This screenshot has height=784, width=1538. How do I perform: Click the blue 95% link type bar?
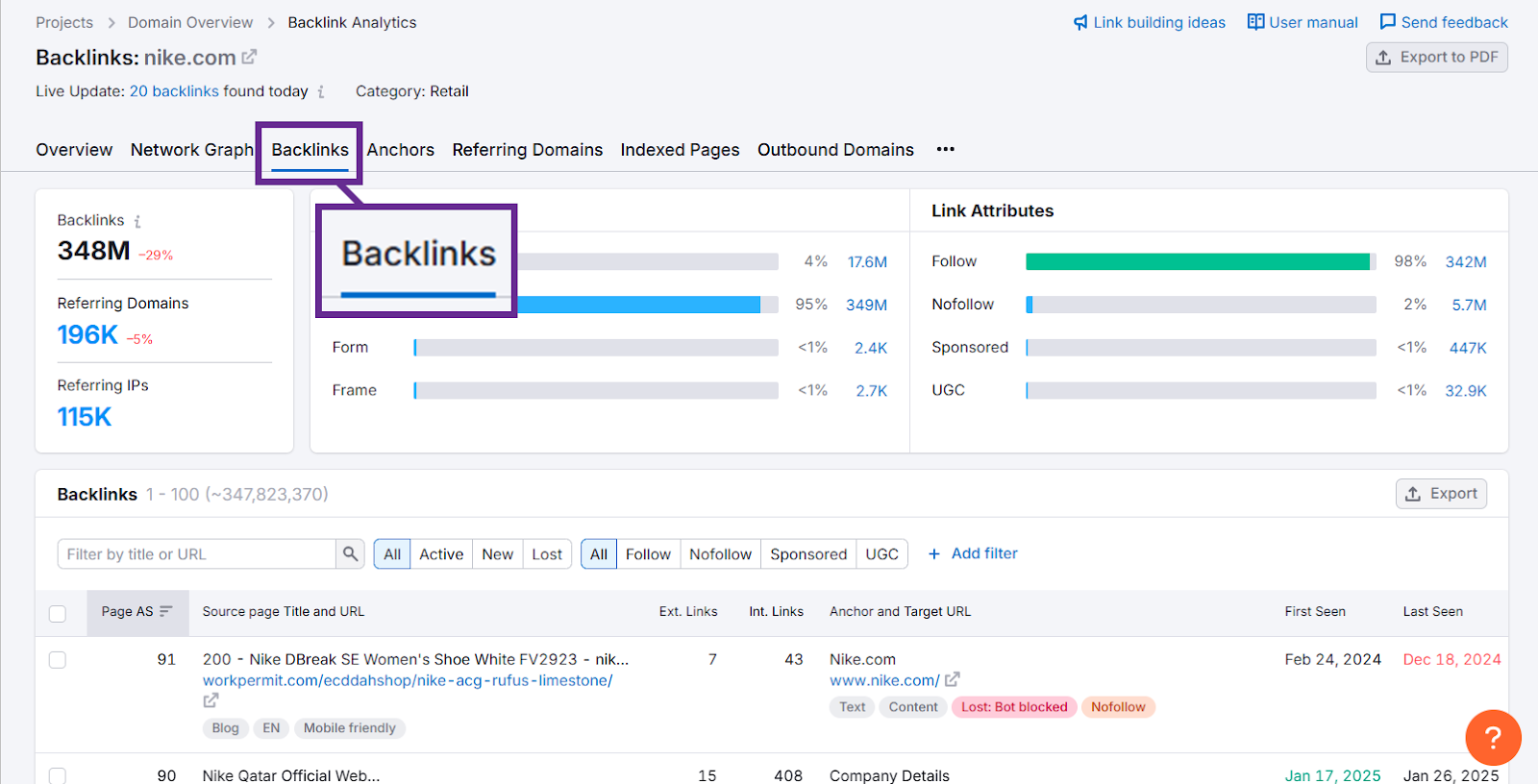638,305
